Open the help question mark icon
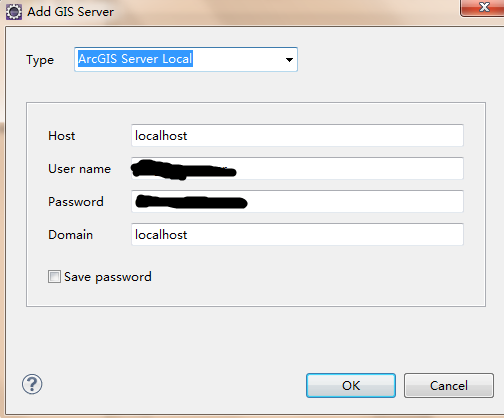504x418 pixels. (x=32, y=384)
